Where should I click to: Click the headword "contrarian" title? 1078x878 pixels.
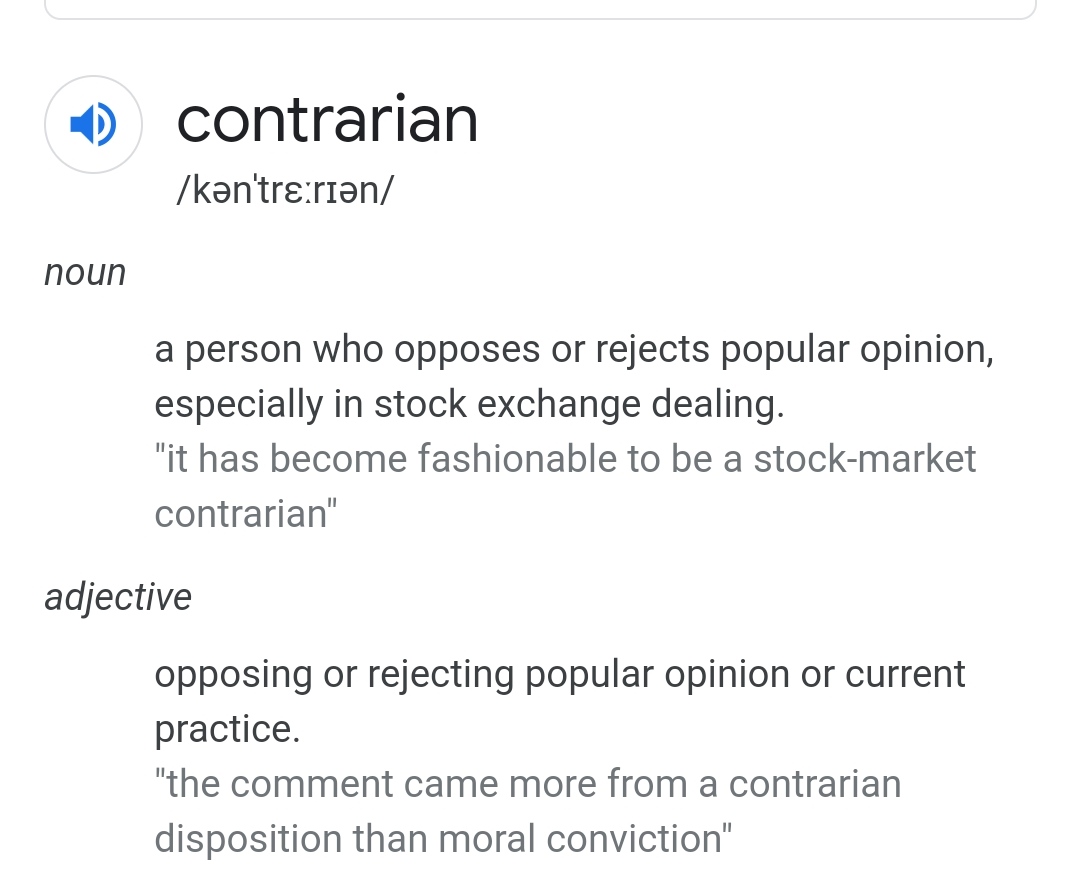tap(327, 120)
